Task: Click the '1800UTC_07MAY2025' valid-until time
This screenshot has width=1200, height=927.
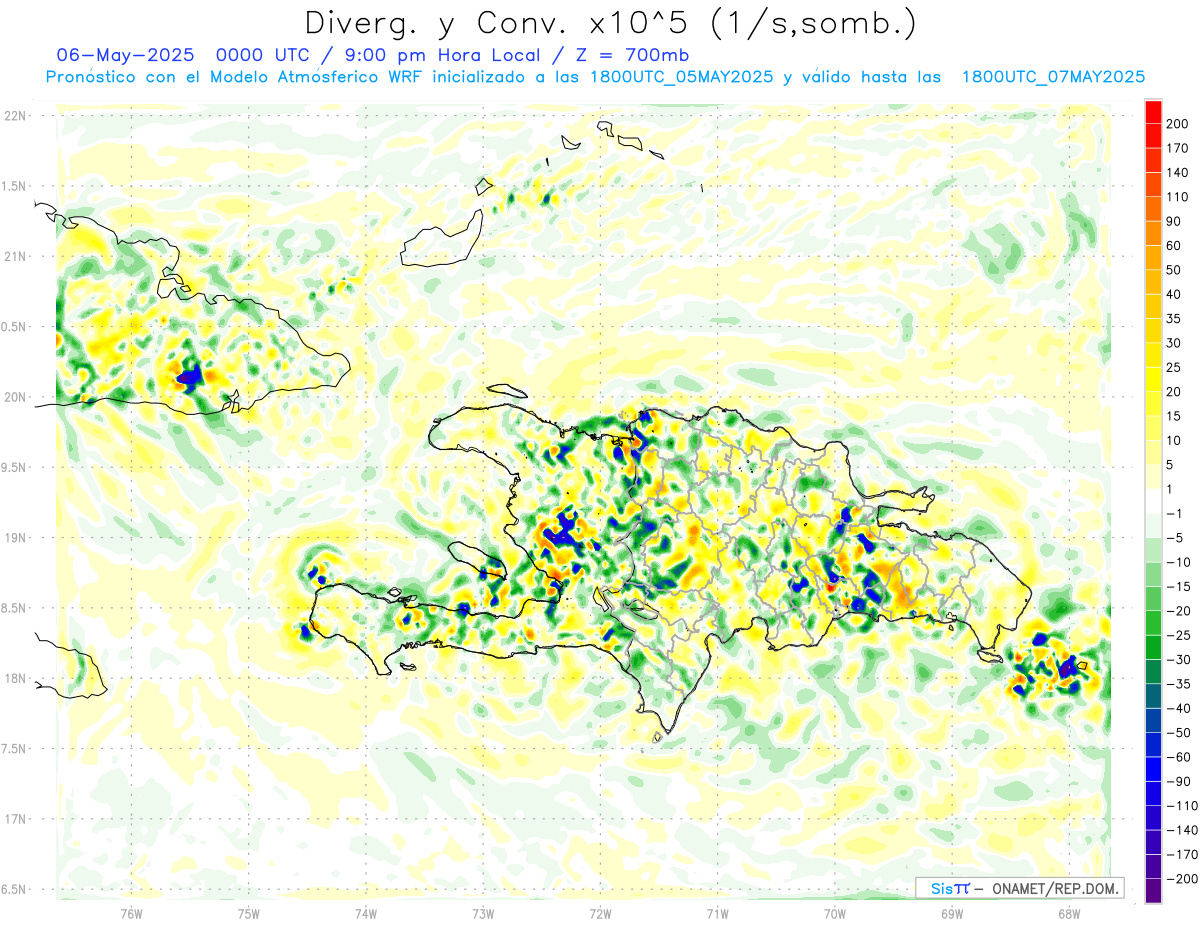Action: coord(1053,77)
